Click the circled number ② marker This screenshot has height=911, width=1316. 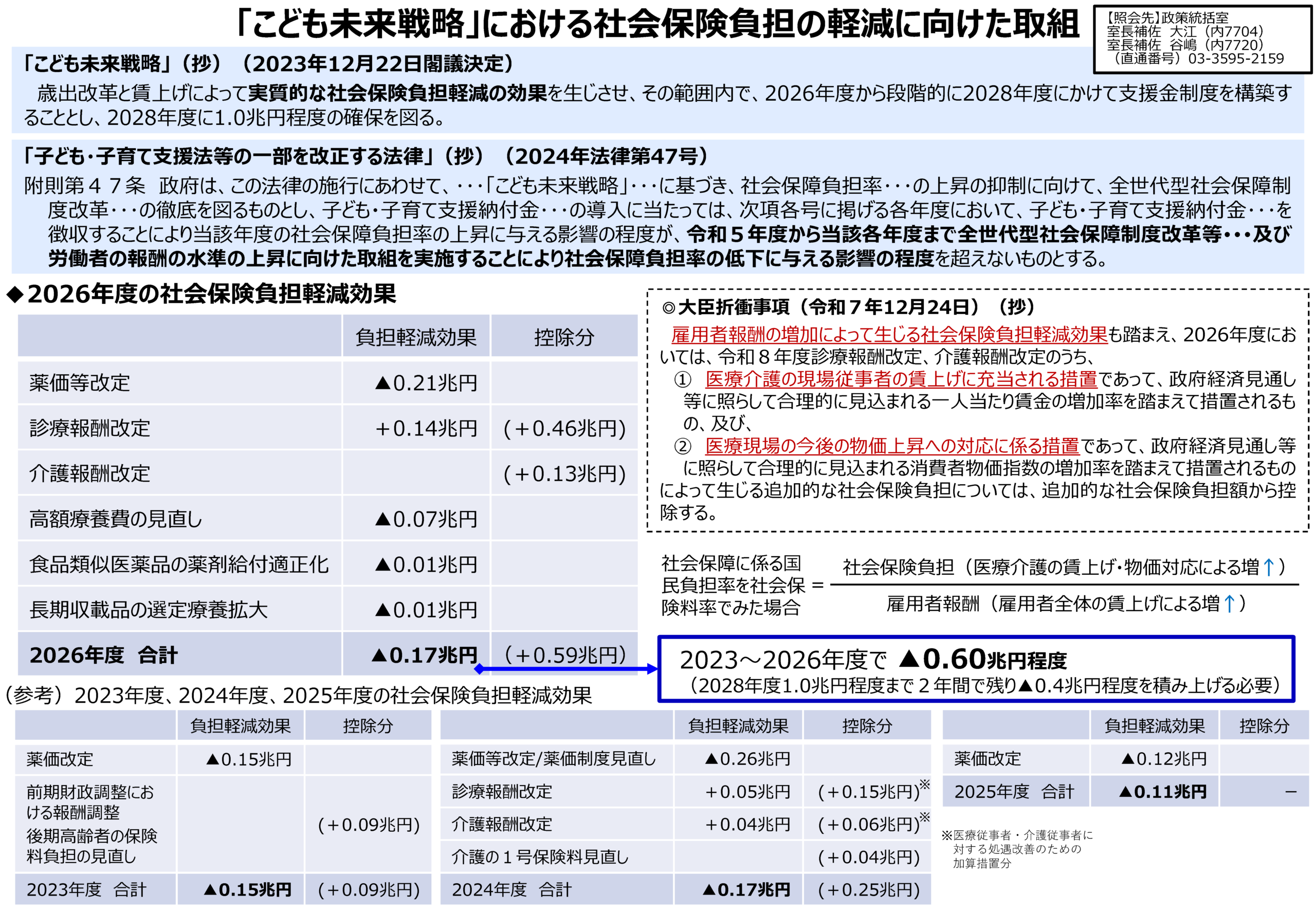(x=683, y=446)
